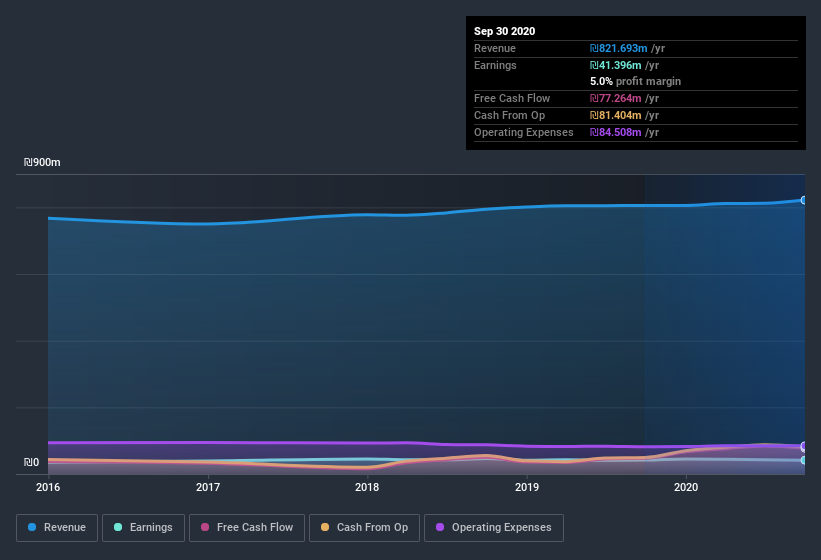
Task: Click the 2019 x-axis label
Action: pos(527,487)
